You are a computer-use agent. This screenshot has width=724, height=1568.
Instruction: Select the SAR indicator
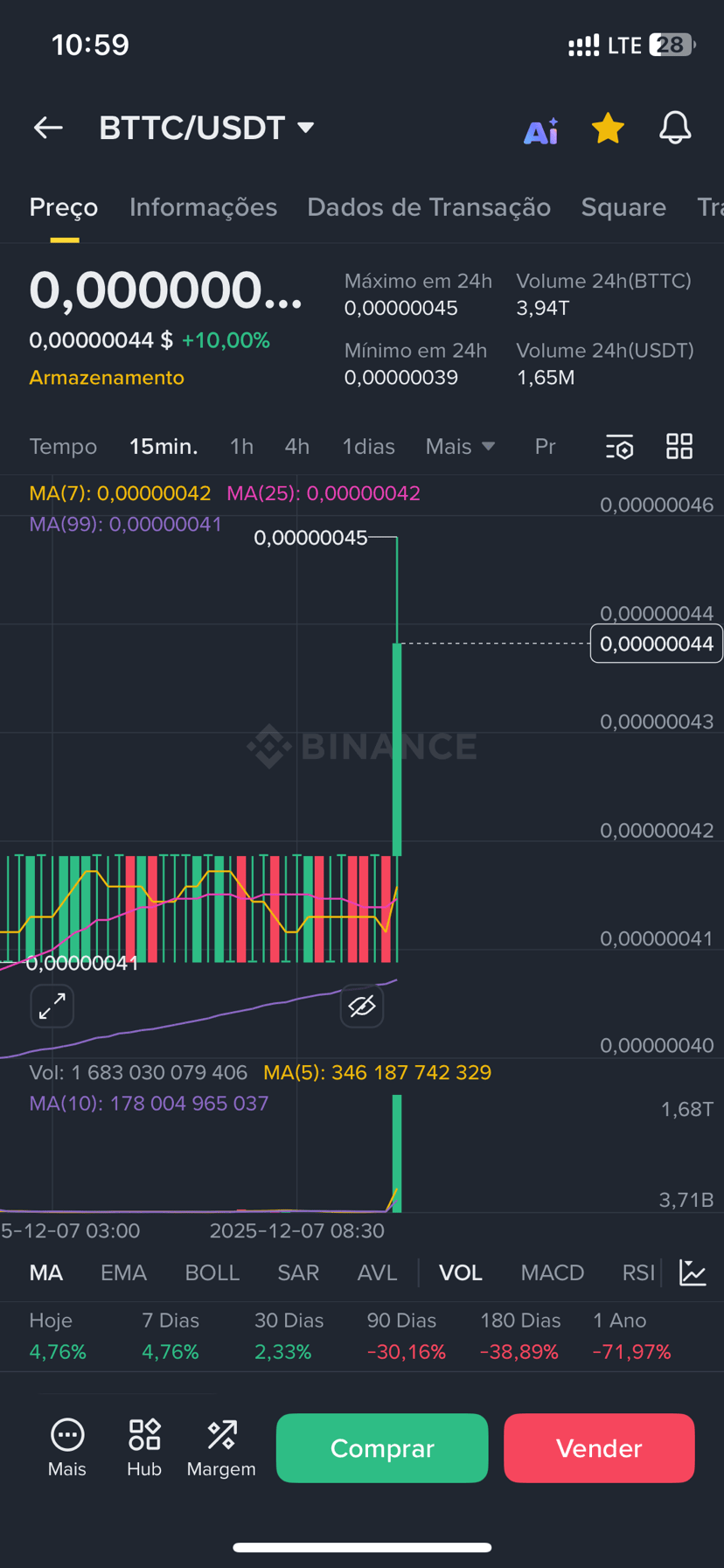pyautogui.click(x=298, y=1273)
